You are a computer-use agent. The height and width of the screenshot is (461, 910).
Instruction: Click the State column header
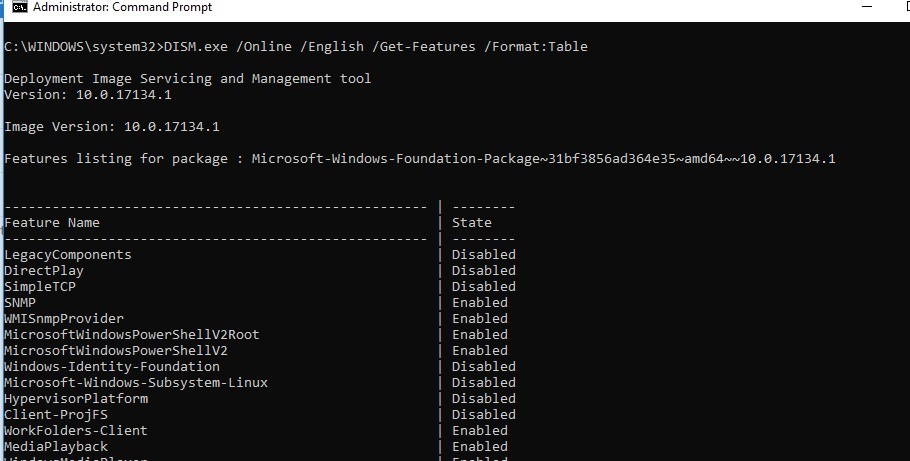472,222
